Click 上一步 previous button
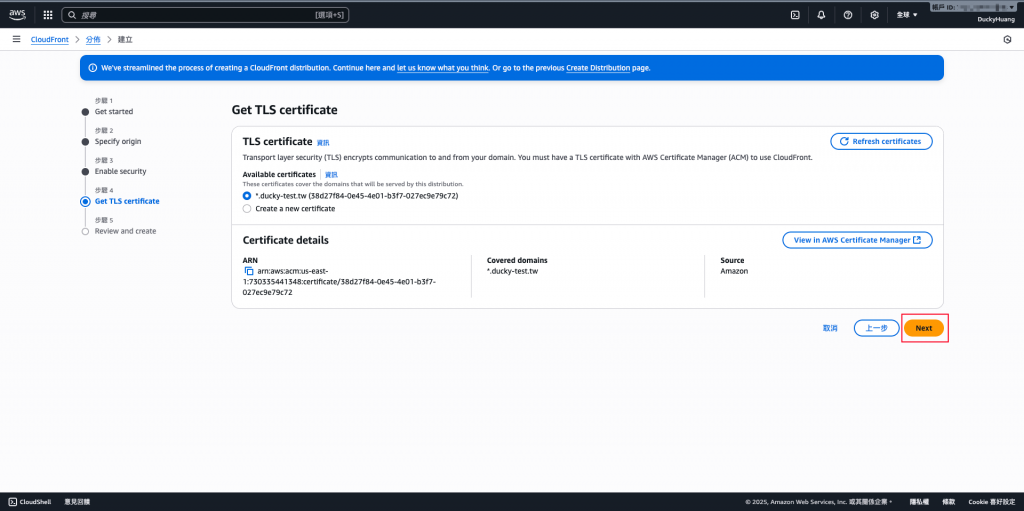Viewport: 1024px width, 511px height. (x=876, y=328)
